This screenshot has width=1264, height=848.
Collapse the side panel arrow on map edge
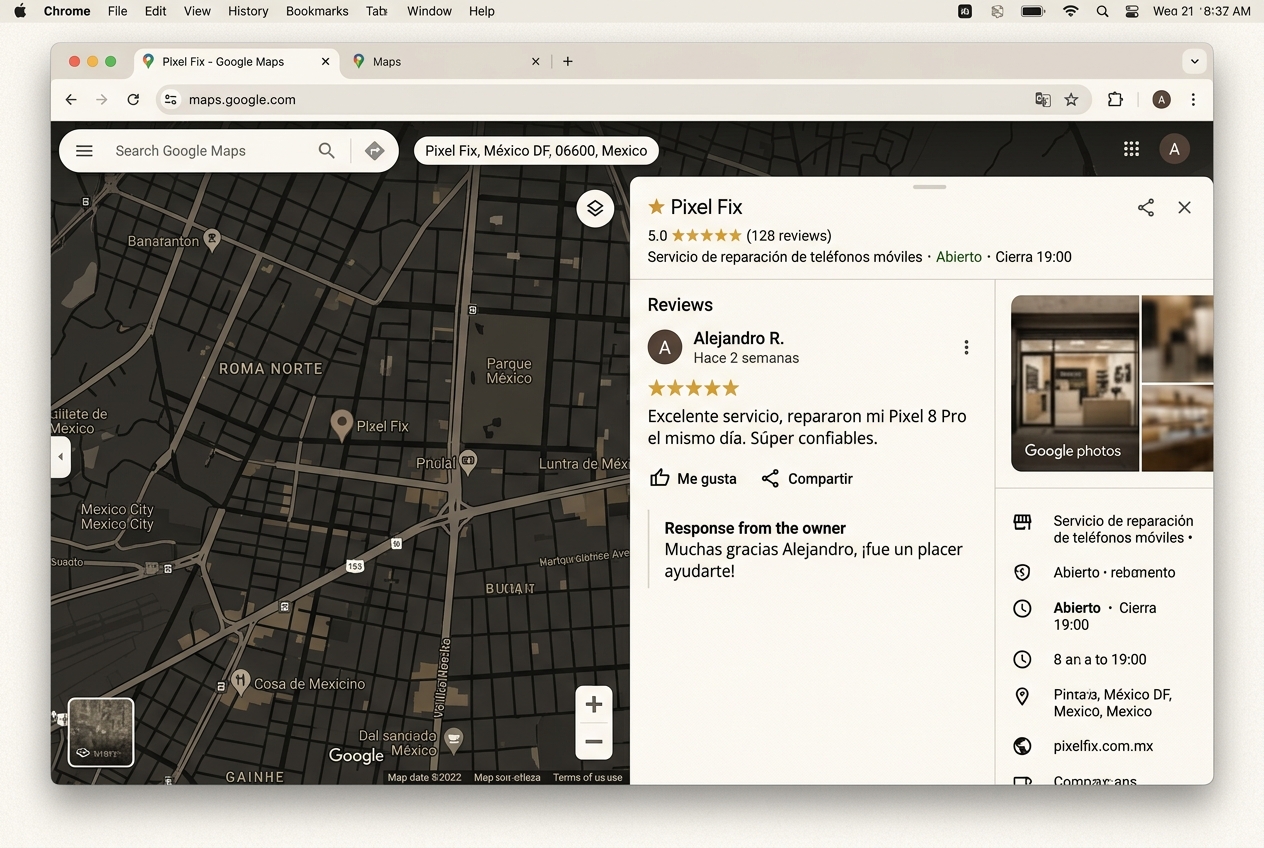click(60, 457)
